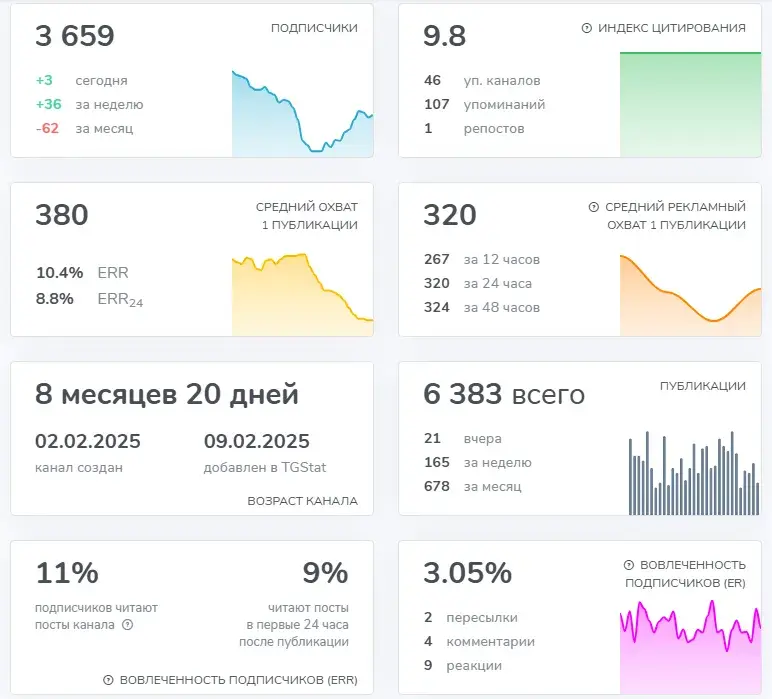Screen dimensions: 772x699
Task: Click engagement rate value 3.05%
Action: click(468, 572)
